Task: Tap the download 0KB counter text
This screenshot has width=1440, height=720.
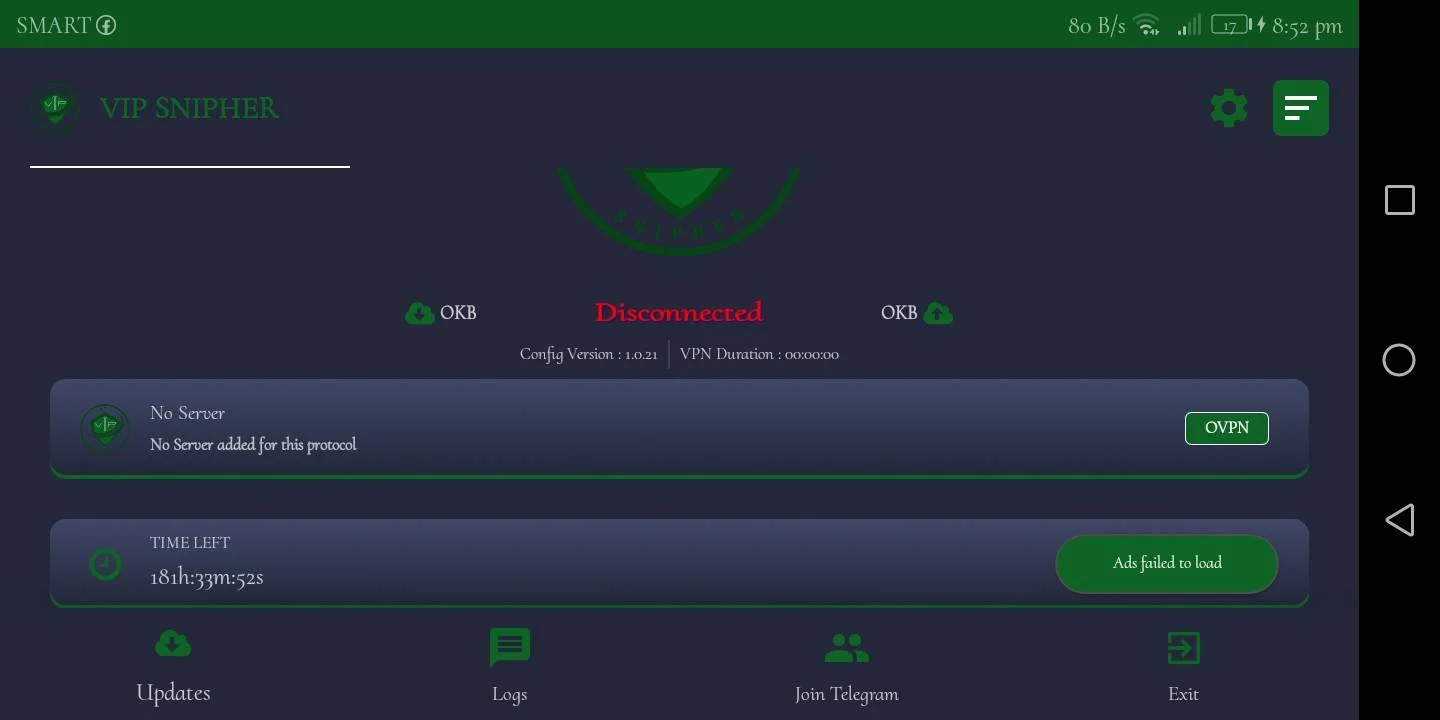Action: coord(458,313)
